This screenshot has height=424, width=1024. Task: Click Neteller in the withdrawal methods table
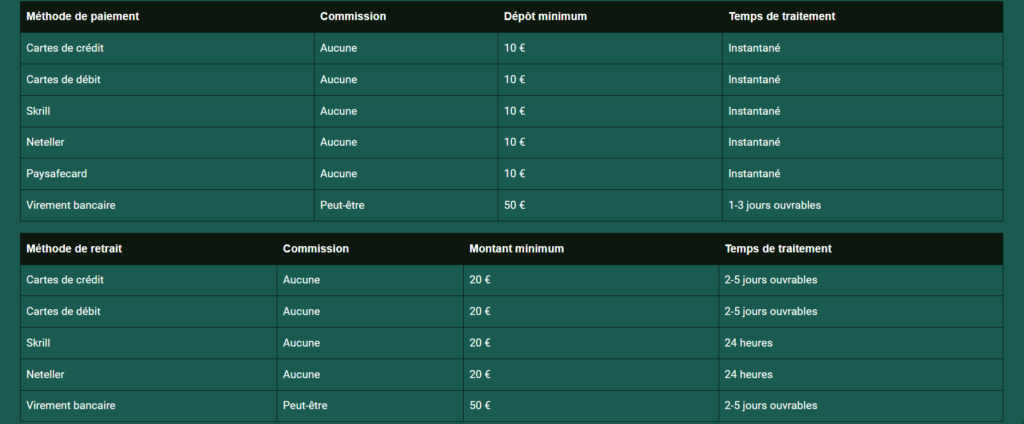46,375
